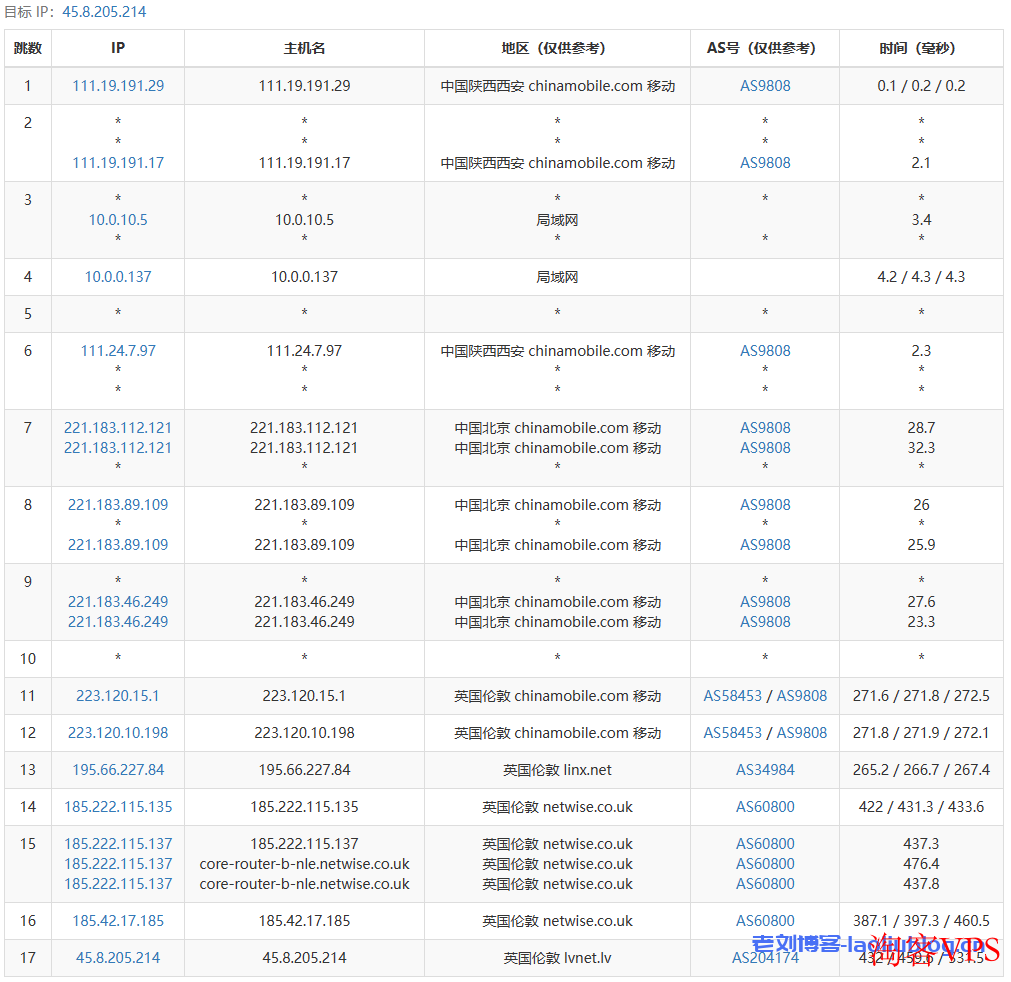Open IP link 223.120.15.1 in hop 11

118,696
